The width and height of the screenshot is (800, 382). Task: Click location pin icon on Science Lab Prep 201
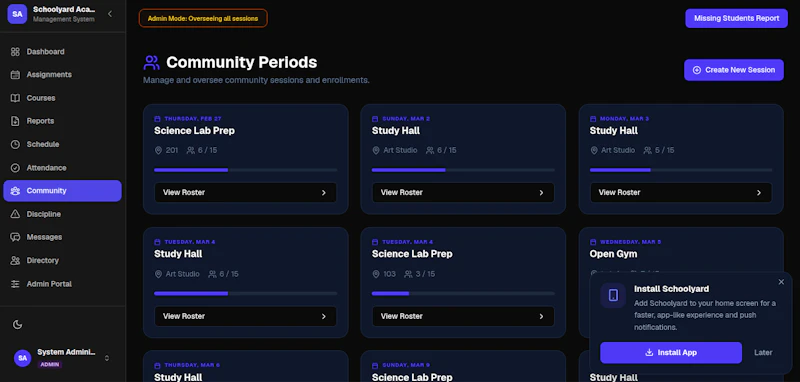[x=158, y=150]
